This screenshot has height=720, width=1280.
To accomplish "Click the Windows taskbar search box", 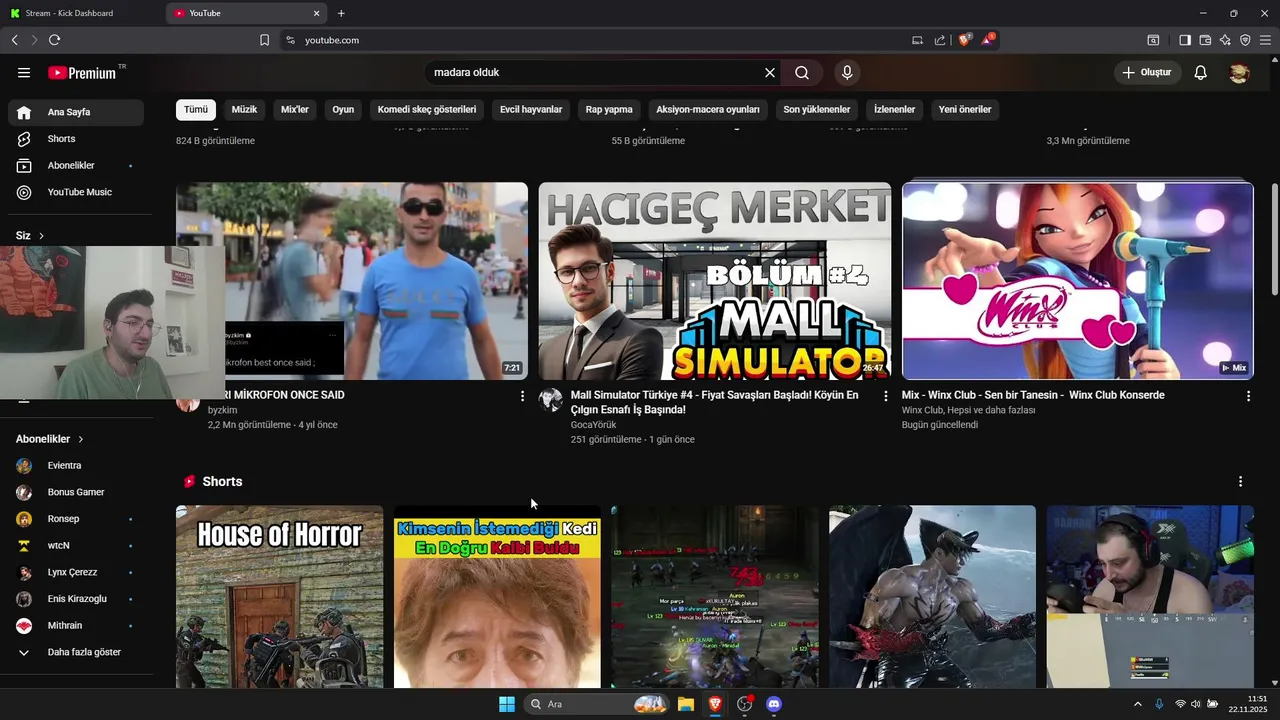I will pyautogui.click(x=598, y=704).
